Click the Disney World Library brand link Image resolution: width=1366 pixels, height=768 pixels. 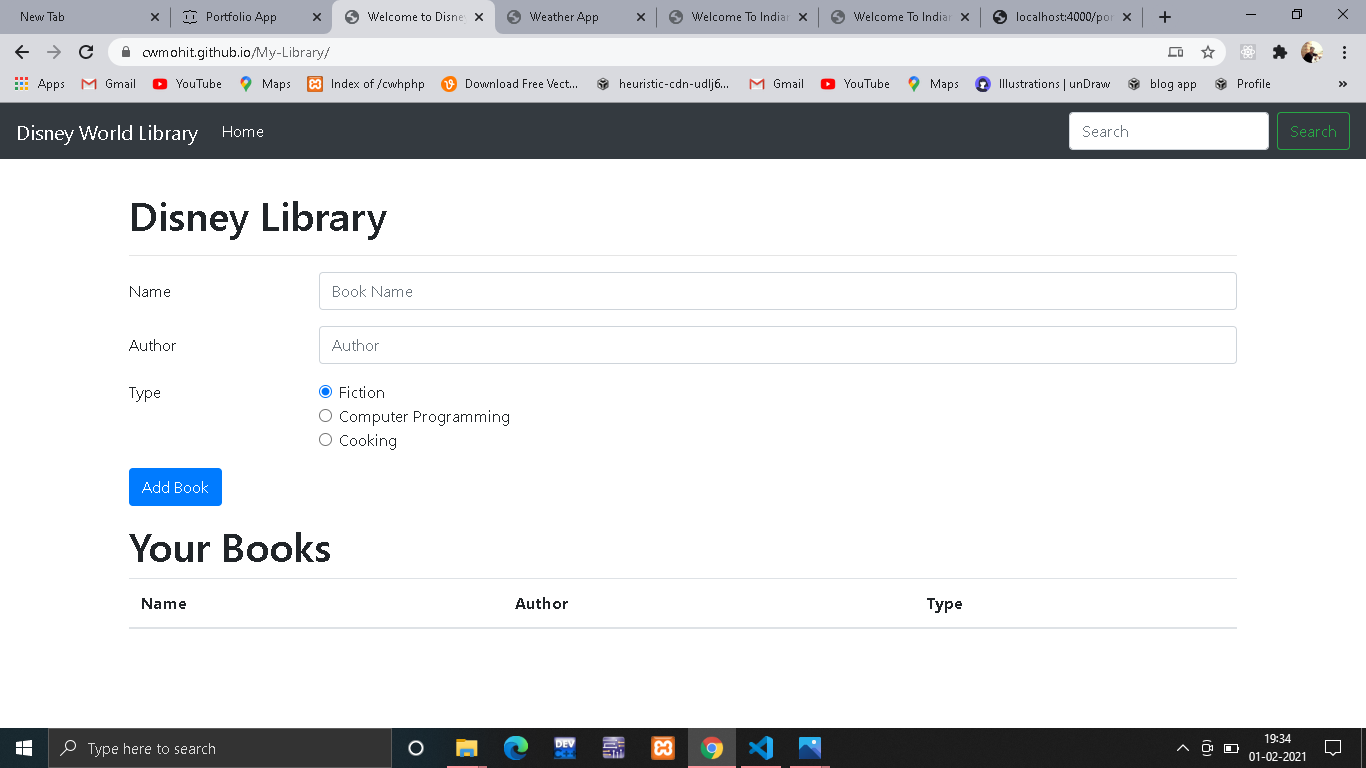[x=107, y=132]
